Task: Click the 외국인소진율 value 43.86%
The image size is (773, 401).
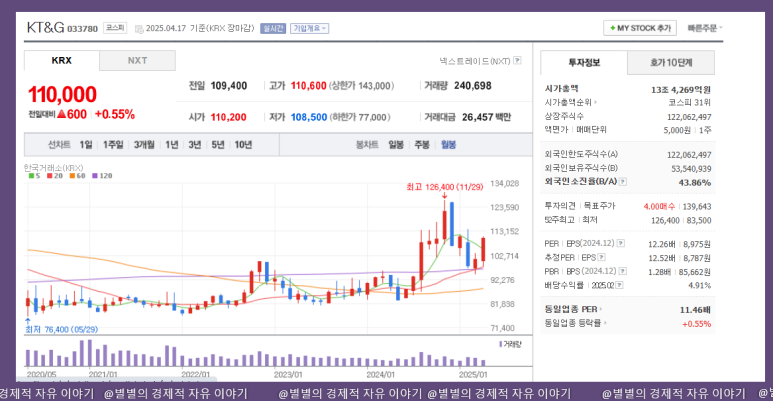Action: point(695,182)
